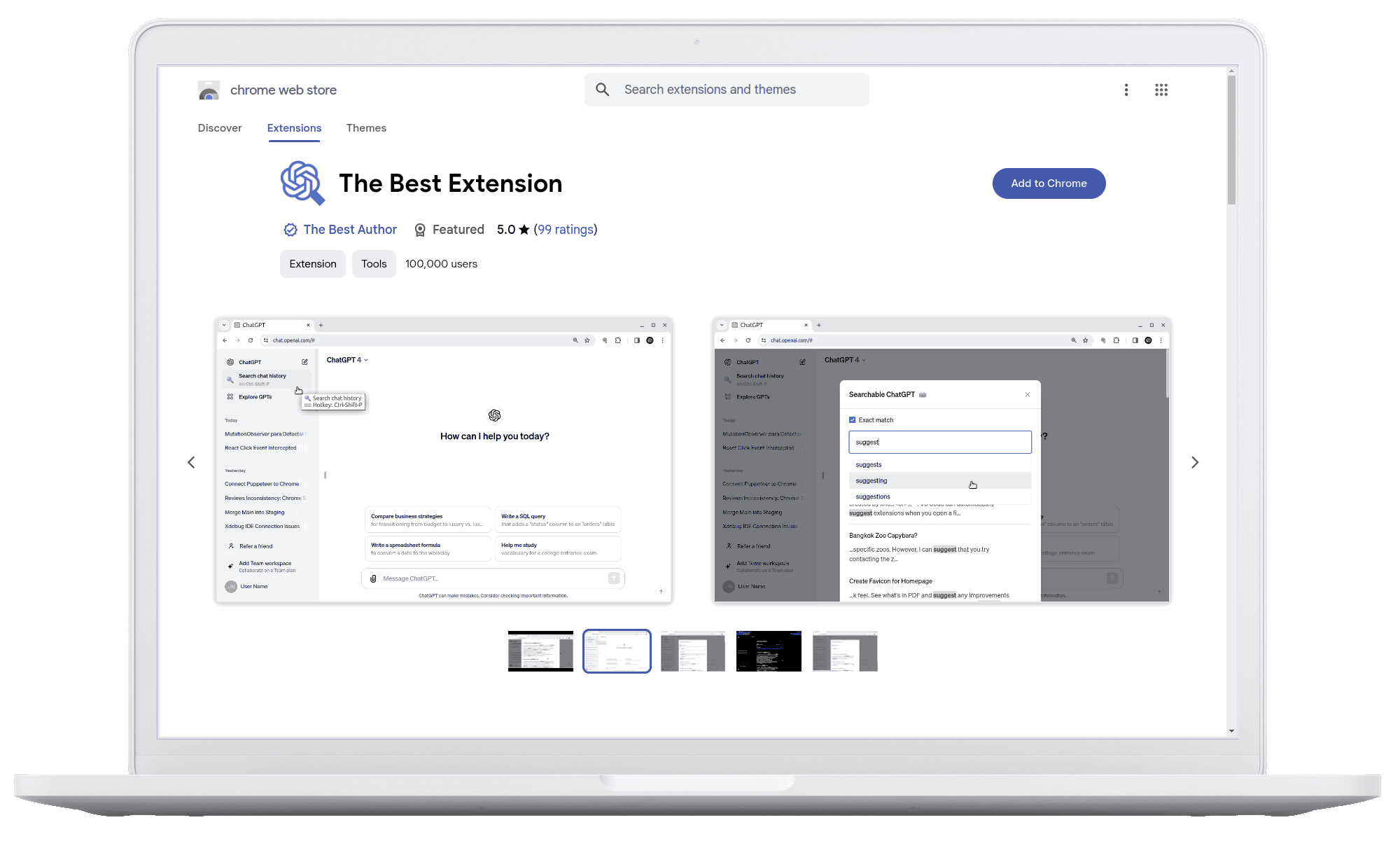The height and width of the screenshot is (841, 1400).
Task: Open the three-dot more options menu
Action: tap(1126, 90)
